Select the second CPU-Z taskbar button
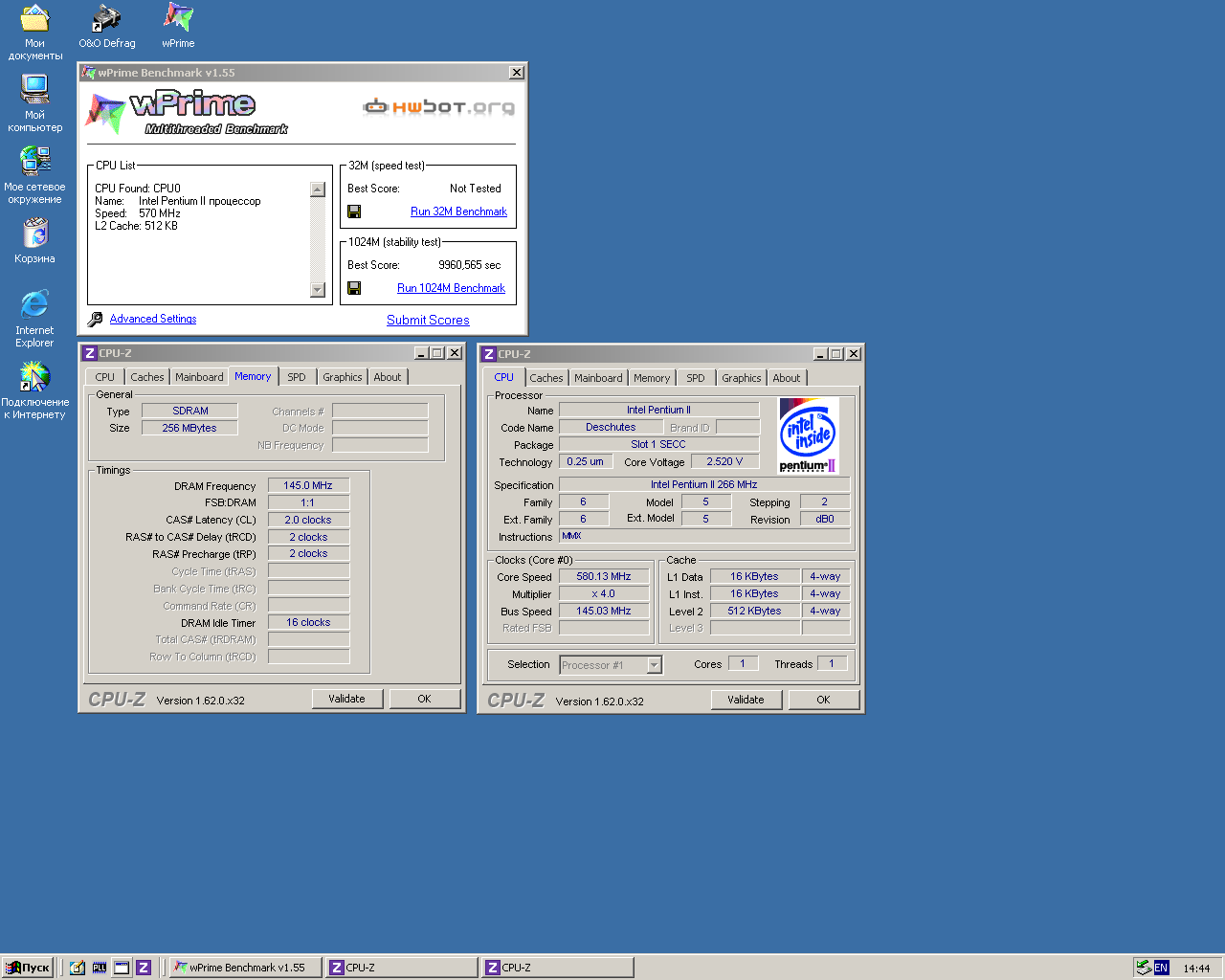The width and height of the screenshot is (1225, 980). (557, 968)
